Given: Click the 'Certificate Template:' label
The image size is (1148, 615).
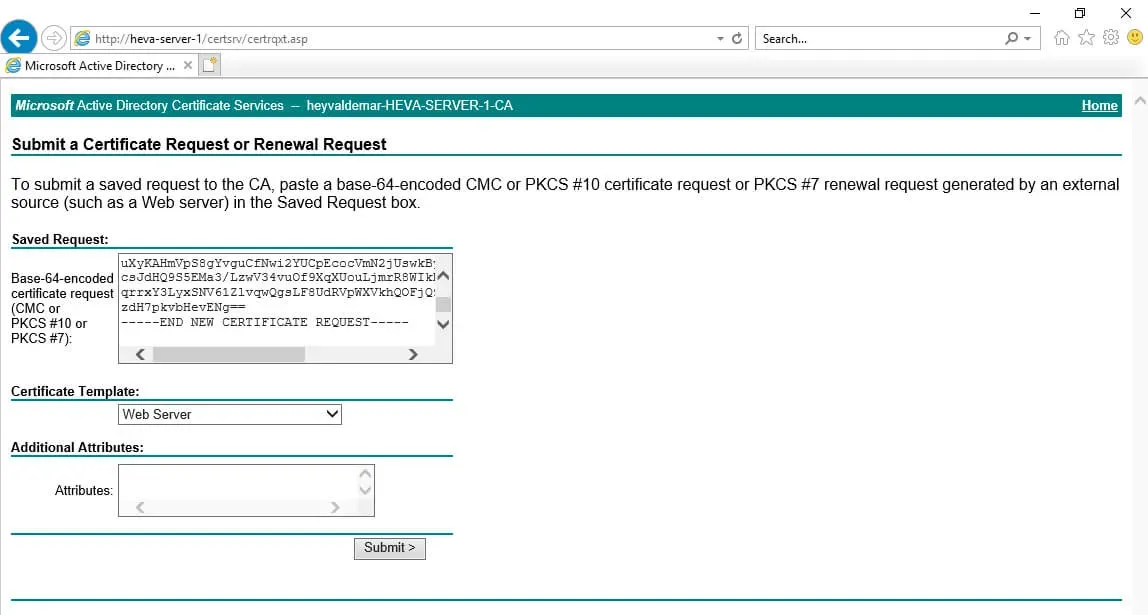Looking at the screenshot, I should 75,392.
